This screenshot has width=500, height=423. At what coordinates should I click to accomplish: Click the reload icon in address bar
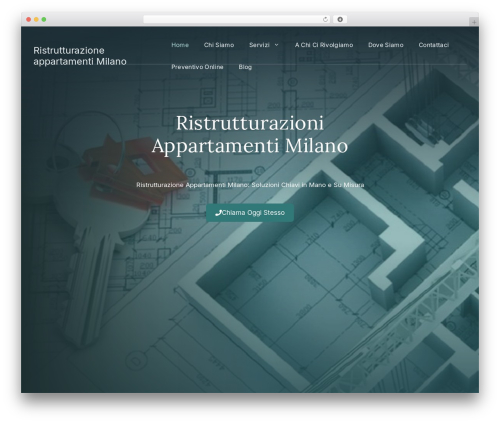325,20
